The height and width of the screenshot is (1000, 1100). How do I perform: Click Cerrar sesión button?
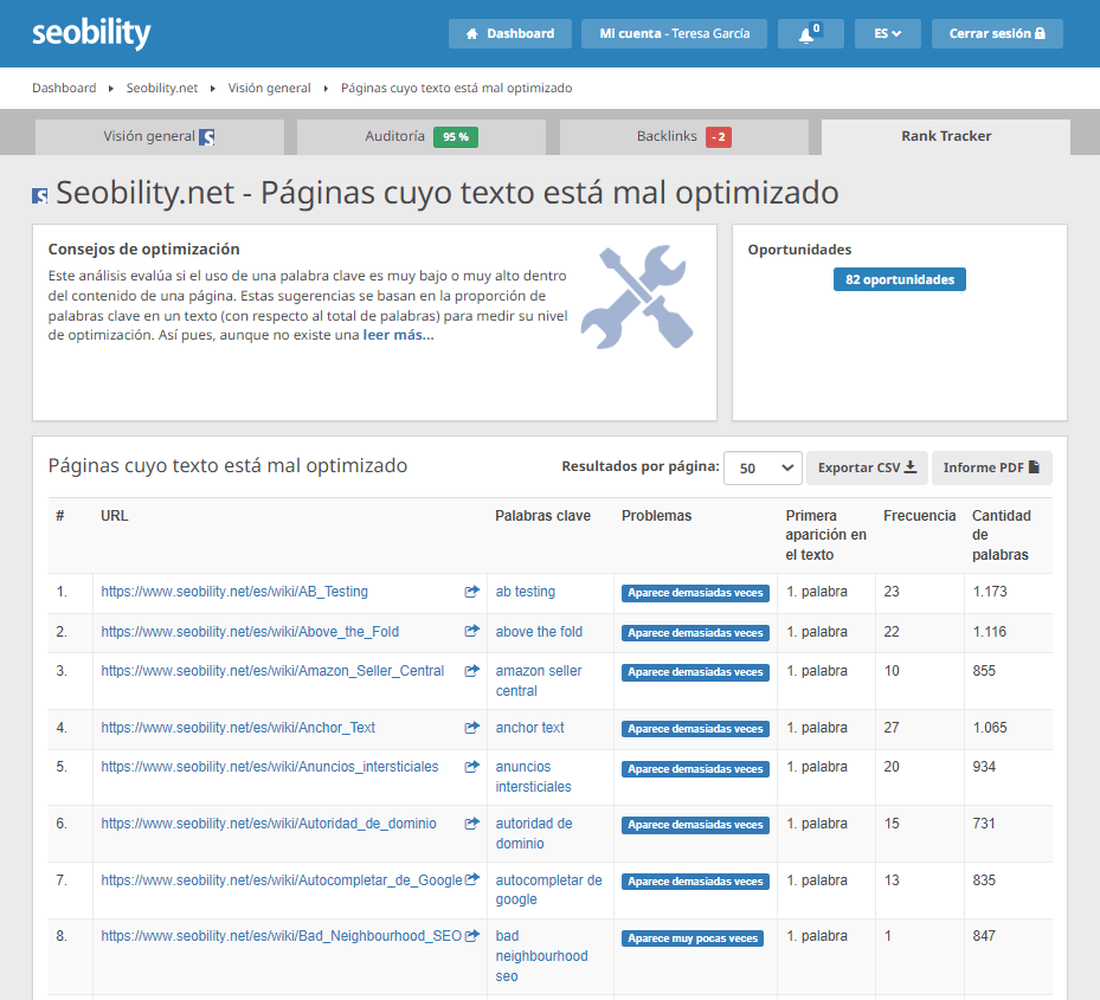[997, 34]
